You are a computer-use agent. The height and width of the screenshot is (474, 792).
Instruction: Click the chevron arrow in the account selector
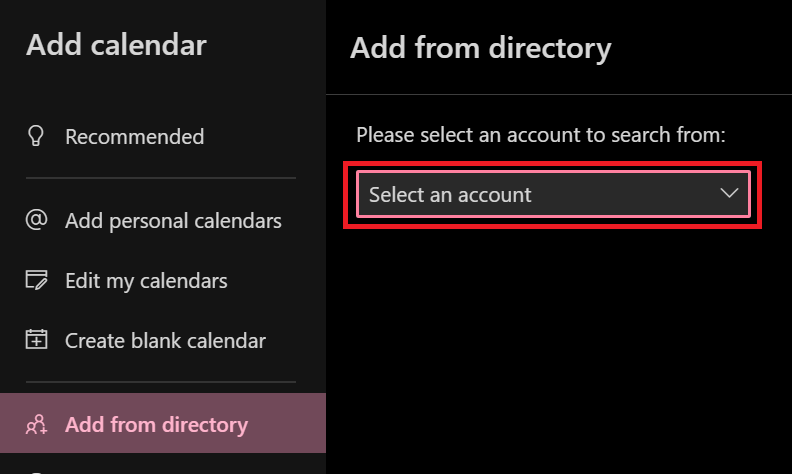729,194
